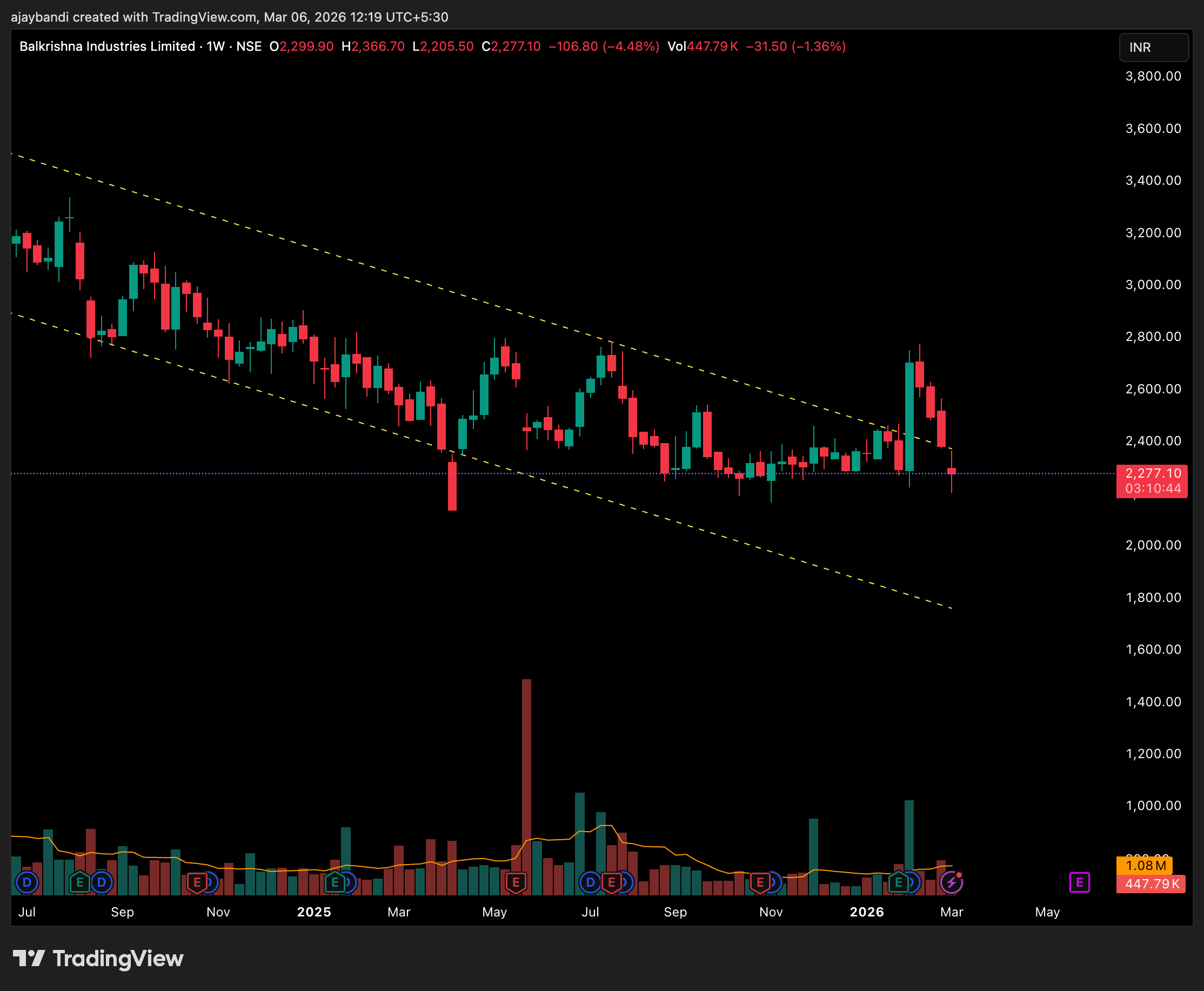
Task: Click the 2026 year label on time axis
Action: (867, 912)
